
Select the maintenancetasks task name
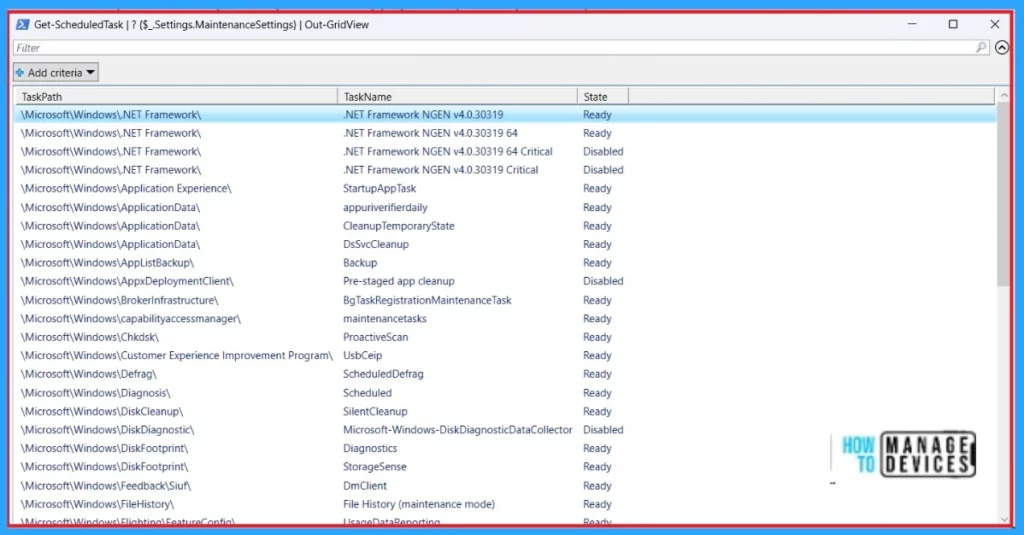point(385,319)
